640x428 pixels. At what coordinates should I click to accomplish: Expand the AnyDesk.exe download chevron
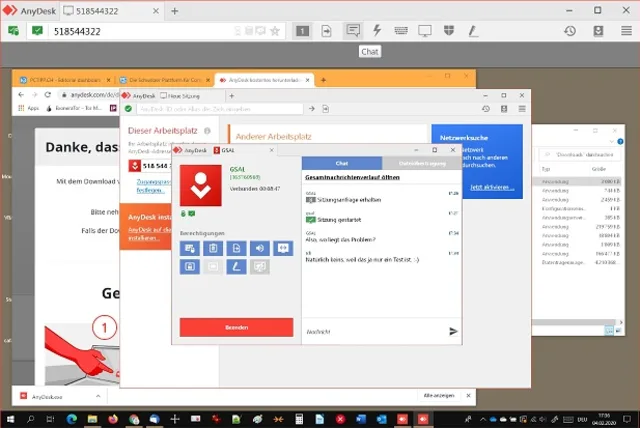click(98, 396)
